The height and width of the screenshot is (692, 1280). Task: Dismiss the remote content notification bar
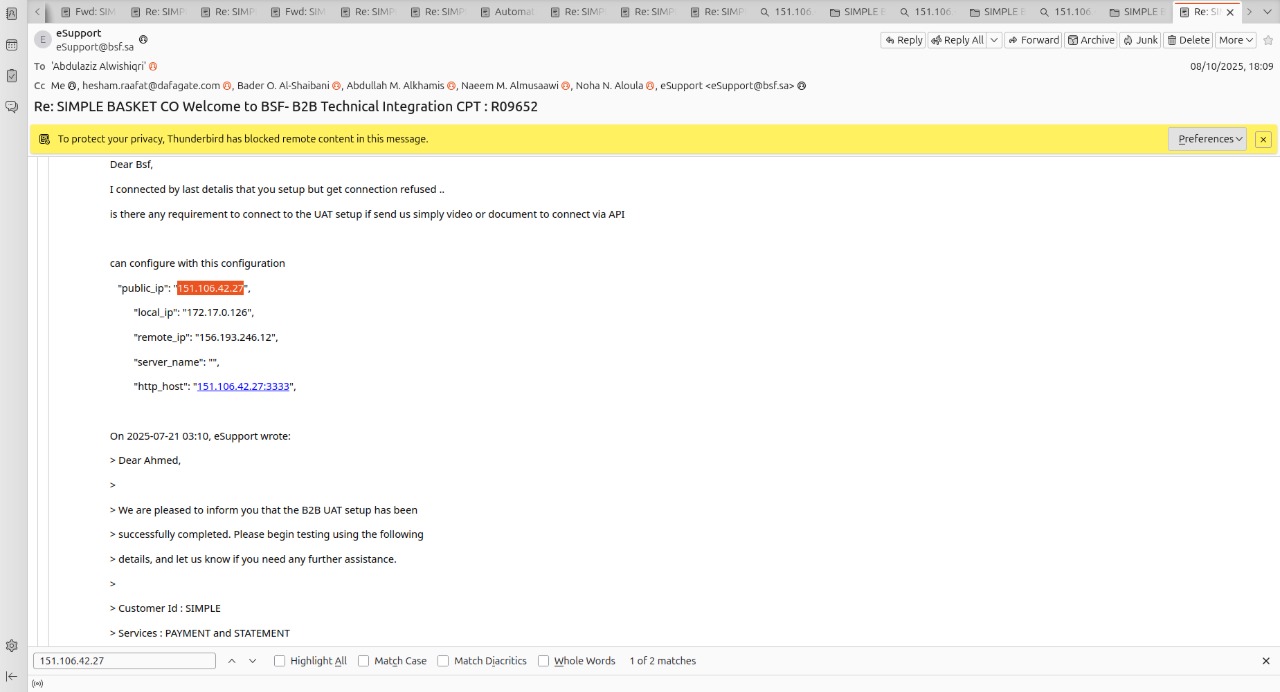[1263, 139]
